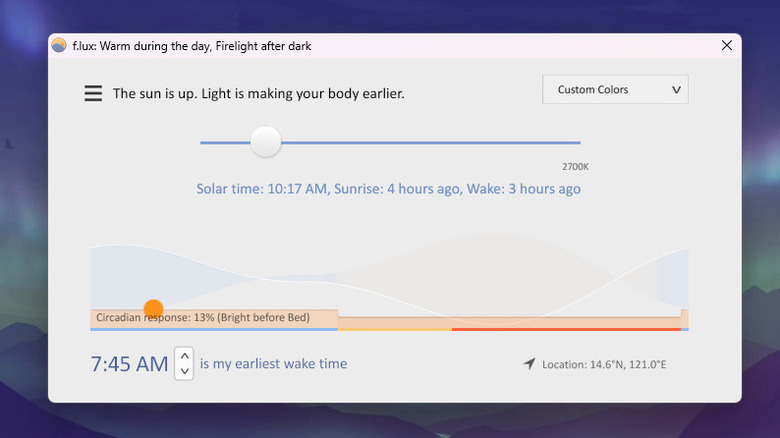
Task: Click the color temperature slider knob
Action: click(266, 141)
